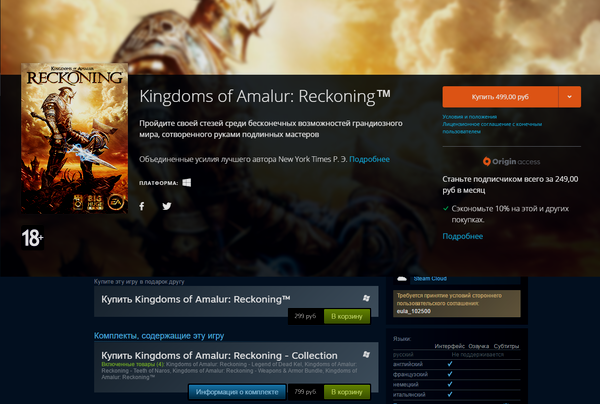This screenshot has height=404, width=600.
Task: Click eula_102500 agreement text
Action: click(x=414, y=311)
